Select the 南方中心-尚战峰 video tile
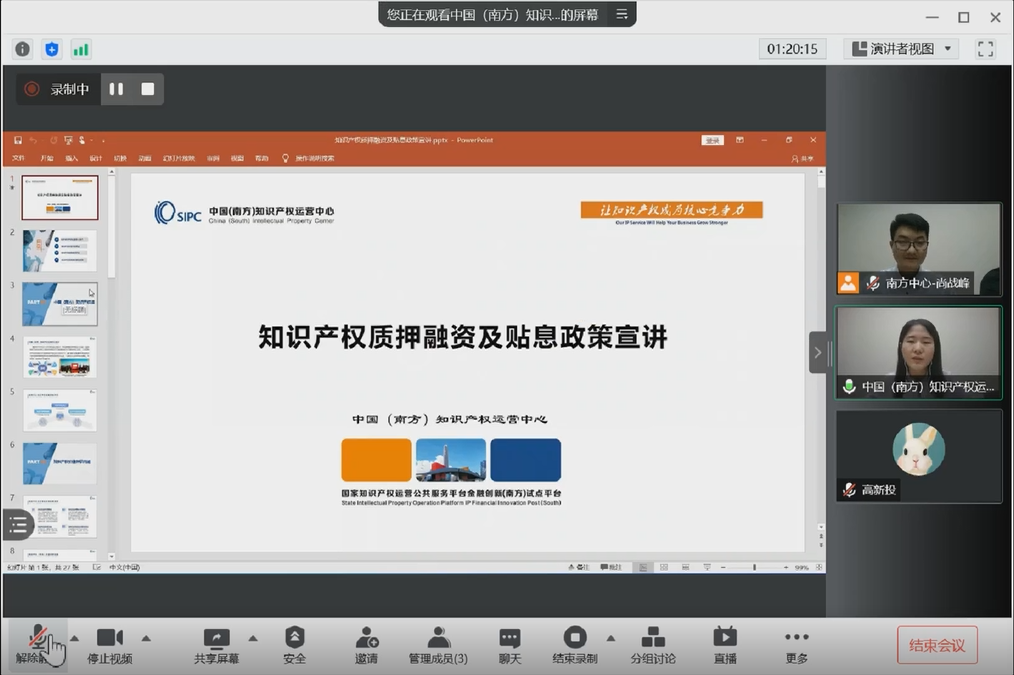Viewport: 1014px width, 675px height. [x=918, y=249]
